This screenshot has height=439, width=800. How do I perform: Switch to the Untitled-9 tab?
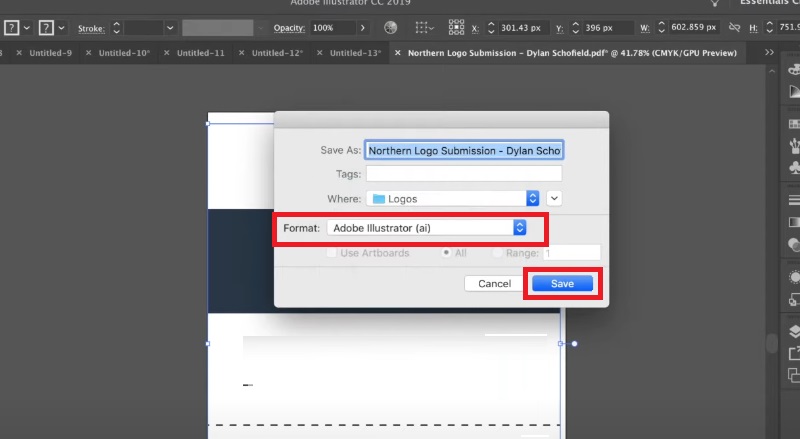coord(51,53)
